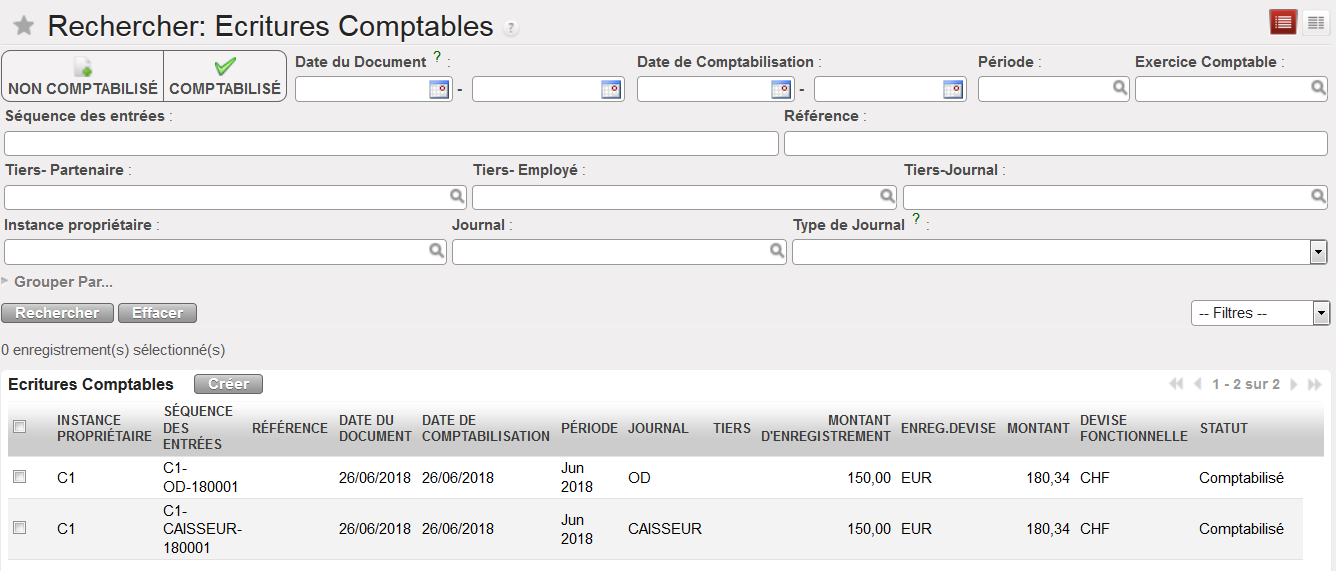Open calendar for Date du Document start

(440, 90)
